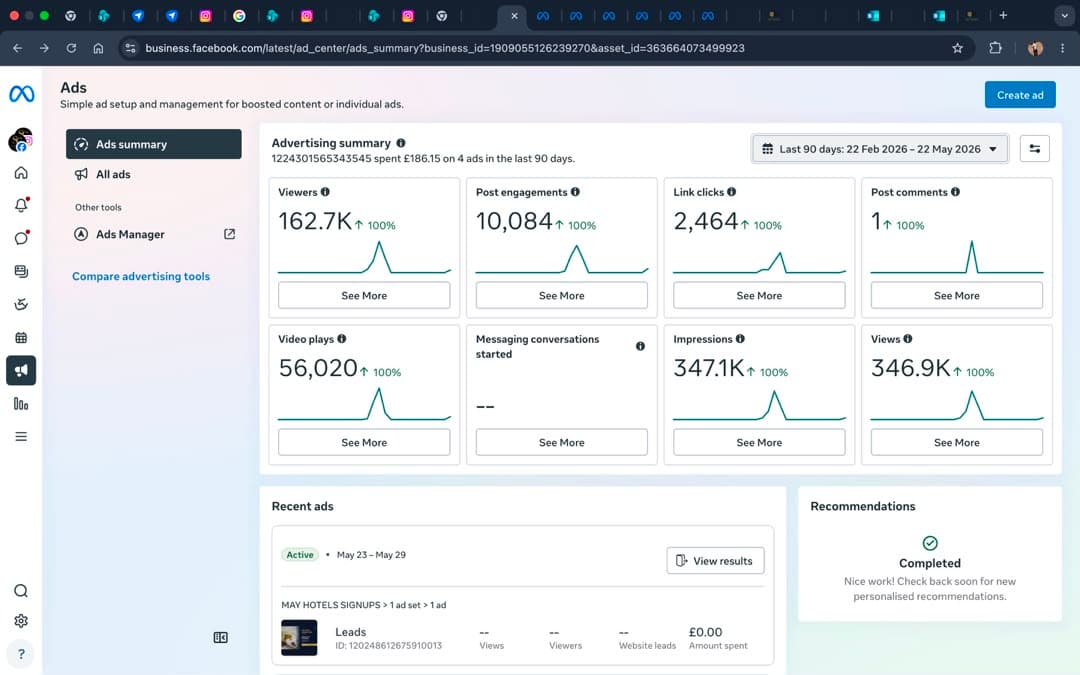Close the current browser tab
Image resolution: width=1080 pixels, height=675 pixels.
coord(514,16)
